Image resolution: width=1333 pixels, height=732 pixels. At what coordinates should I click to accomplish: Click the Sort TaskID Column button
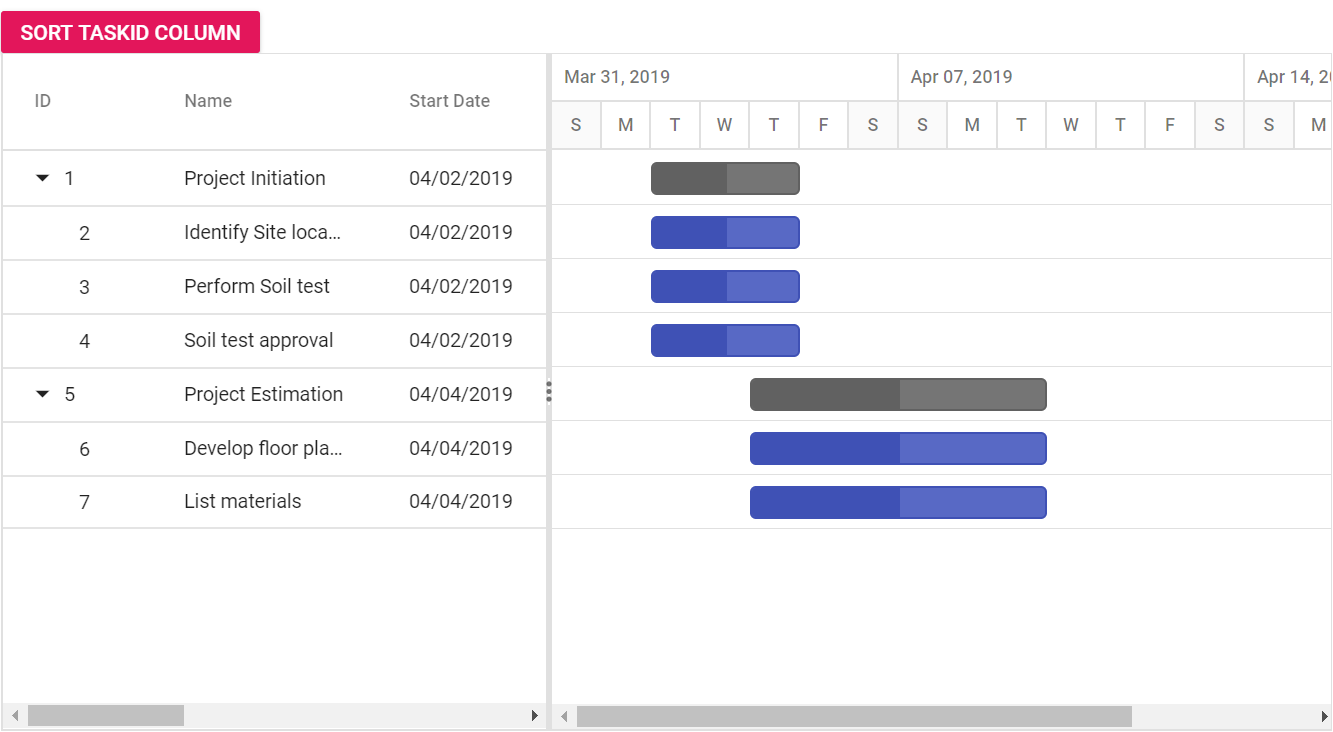click(x=130, y=32)
